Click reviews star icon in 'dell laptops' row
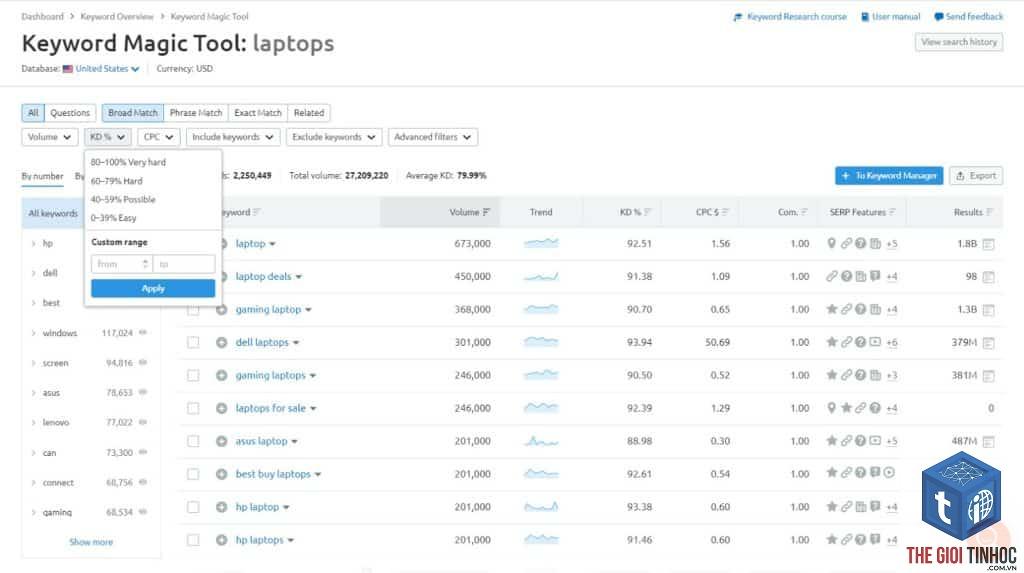Screen dimensions: 1024x573 (831, 342)
